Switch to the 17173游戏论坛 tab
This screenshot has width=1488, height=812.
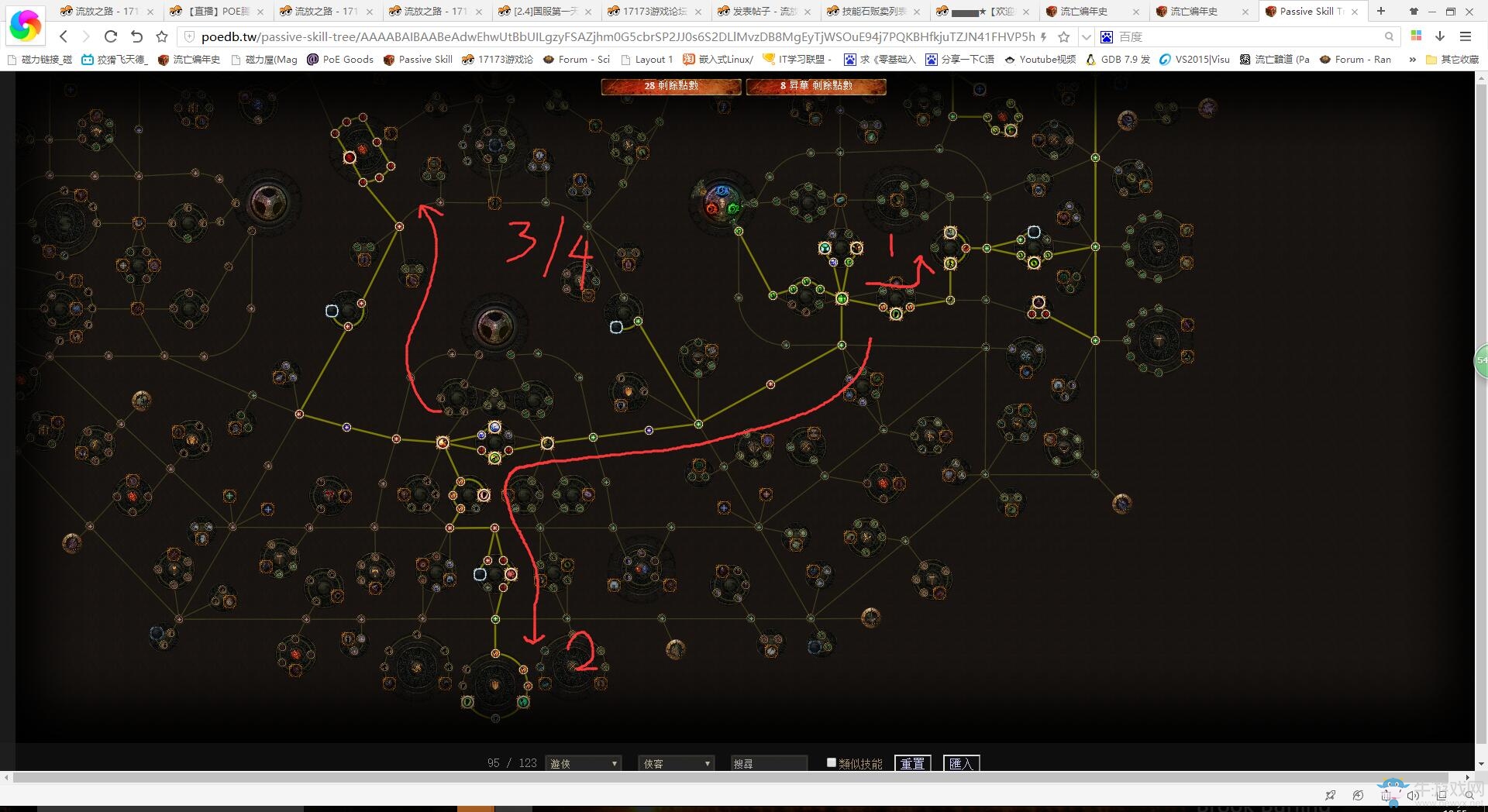tap(655, 11)
